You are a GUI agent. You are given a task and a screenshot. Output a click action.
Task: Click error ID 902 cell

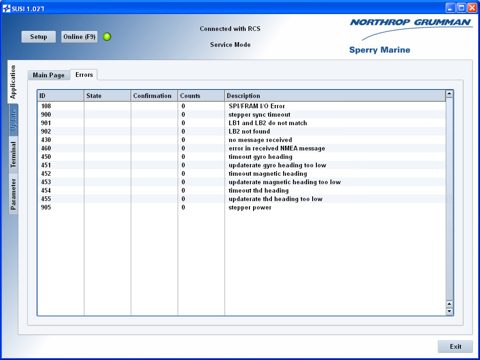60,131
